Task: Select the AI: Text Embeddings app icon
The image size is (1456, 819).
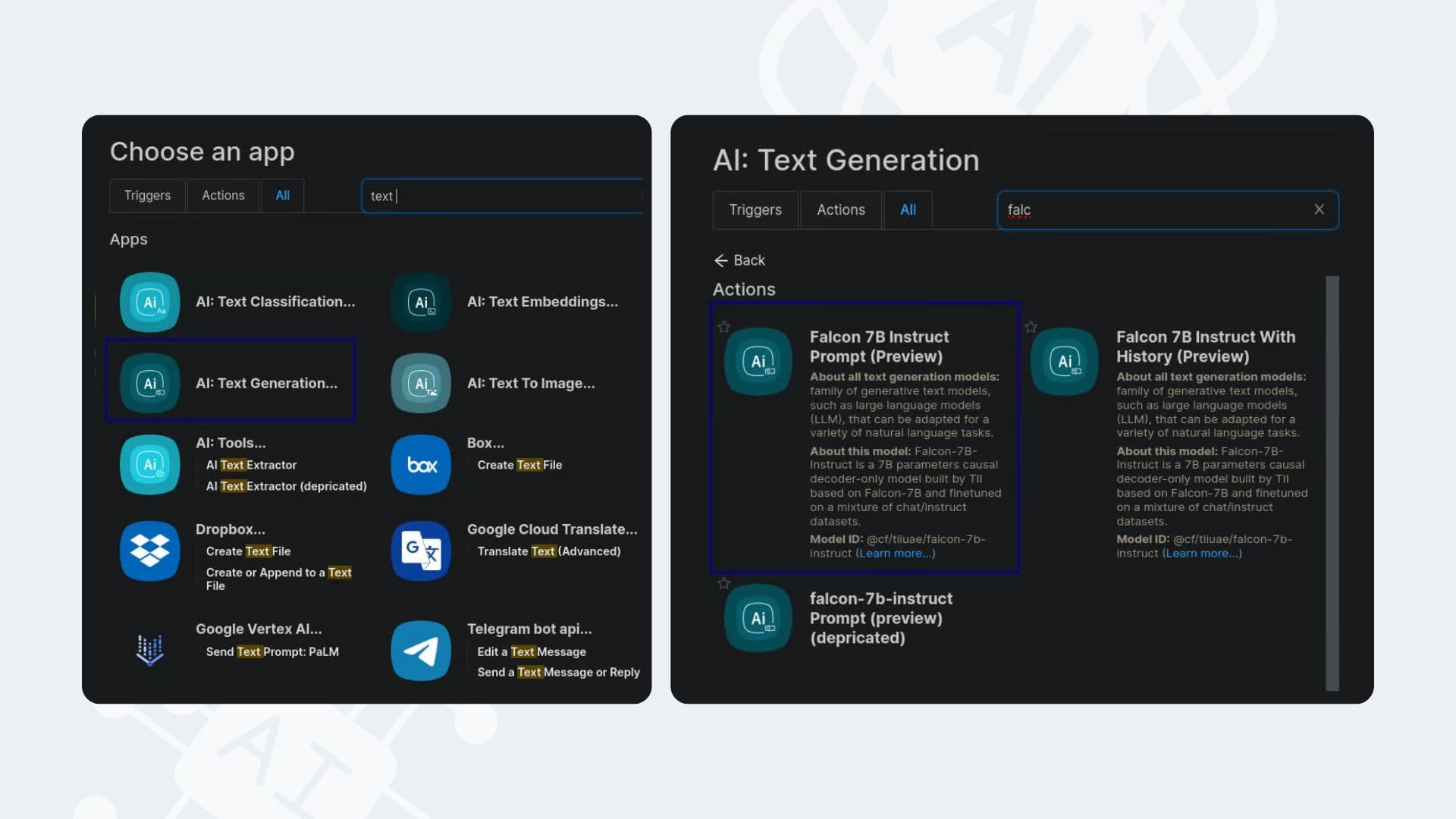Action: pyautogui.click(x=421, y=302)
